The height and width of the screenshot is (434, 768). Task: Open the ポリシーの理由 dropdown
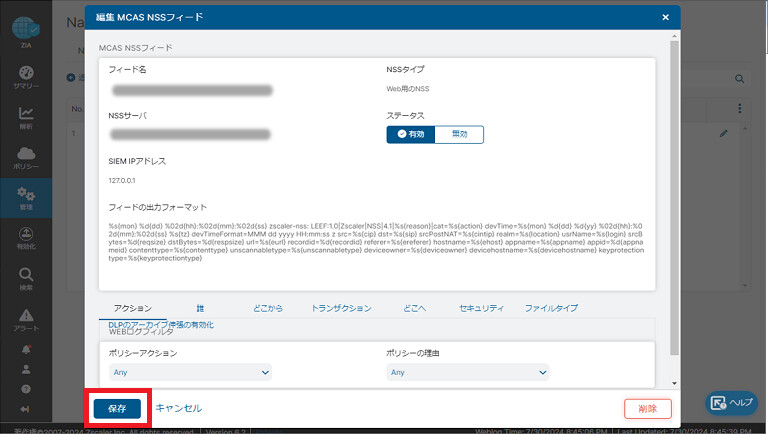coord(467,372)
